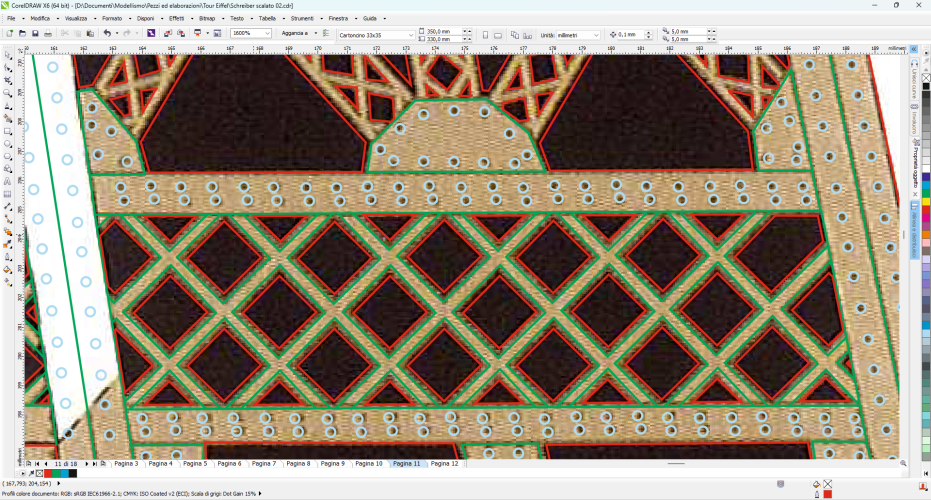Go to the last page button
Image resolution: width=931 pixels, height=500 pixels.
point(94,463)
